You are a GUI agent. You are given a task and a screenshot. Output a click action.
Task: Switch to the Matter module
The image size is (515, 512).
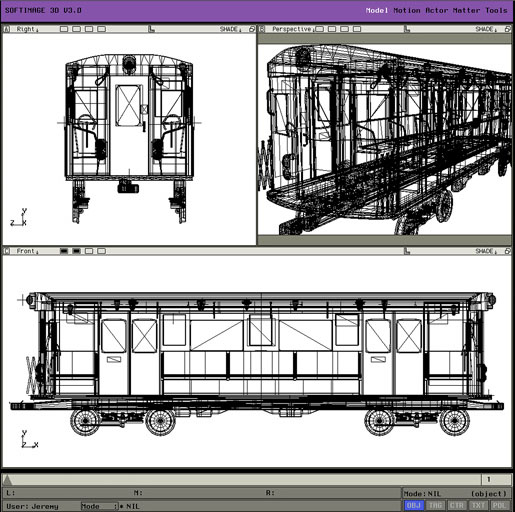466,10
